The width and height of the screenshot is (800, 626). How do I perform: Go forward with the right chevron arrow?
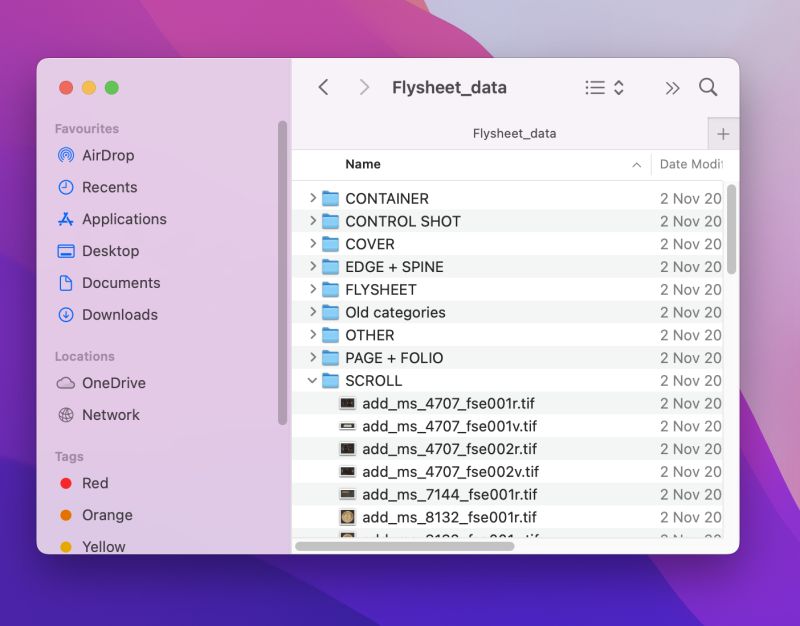click(364, 87)
